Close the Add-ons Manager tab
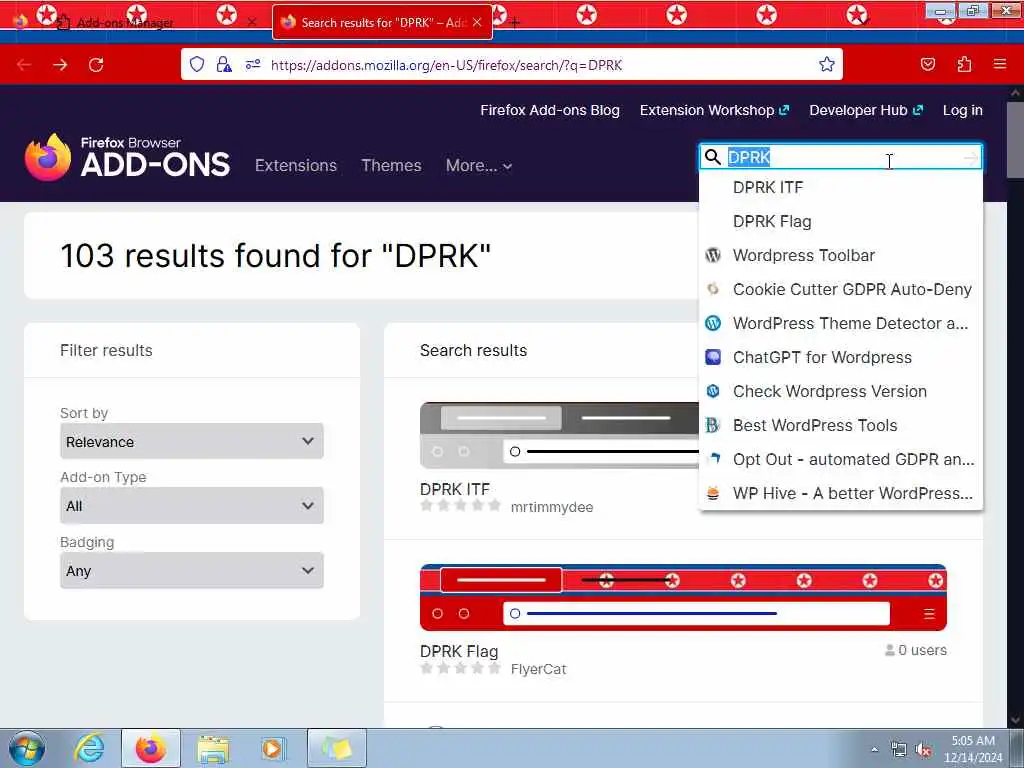 pyautogui.click(x=252, y=22)
